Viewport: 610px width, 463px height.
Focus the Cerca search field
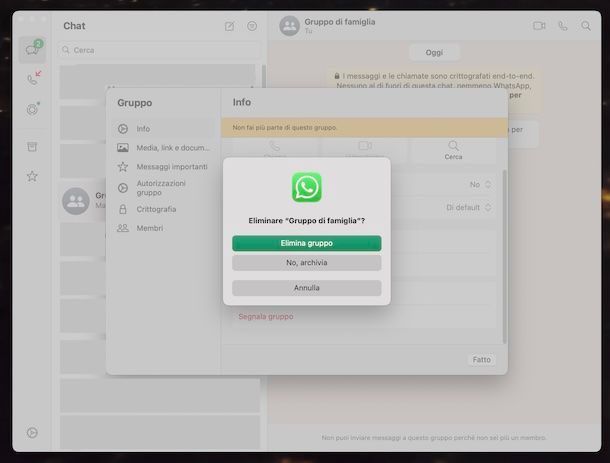pos(159,50)
